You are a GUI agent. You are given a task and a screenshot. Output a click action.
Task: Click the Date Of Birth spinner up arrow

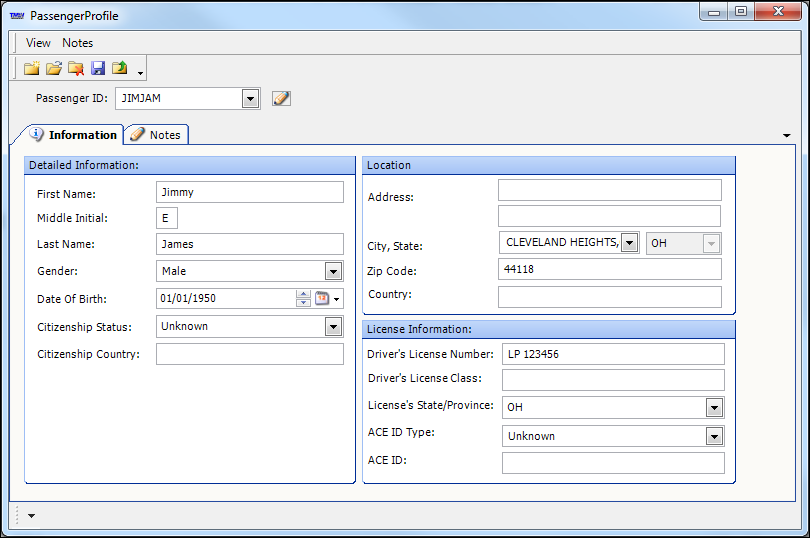(303, 294)
